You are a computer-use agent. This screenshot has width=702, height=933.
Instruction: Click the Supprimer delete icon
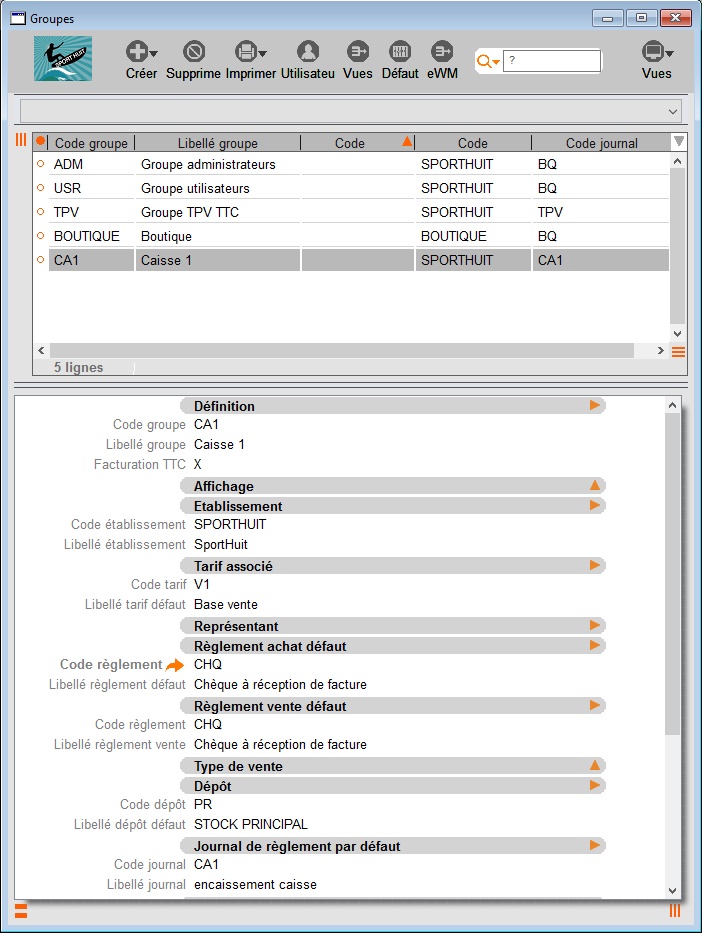194,52
